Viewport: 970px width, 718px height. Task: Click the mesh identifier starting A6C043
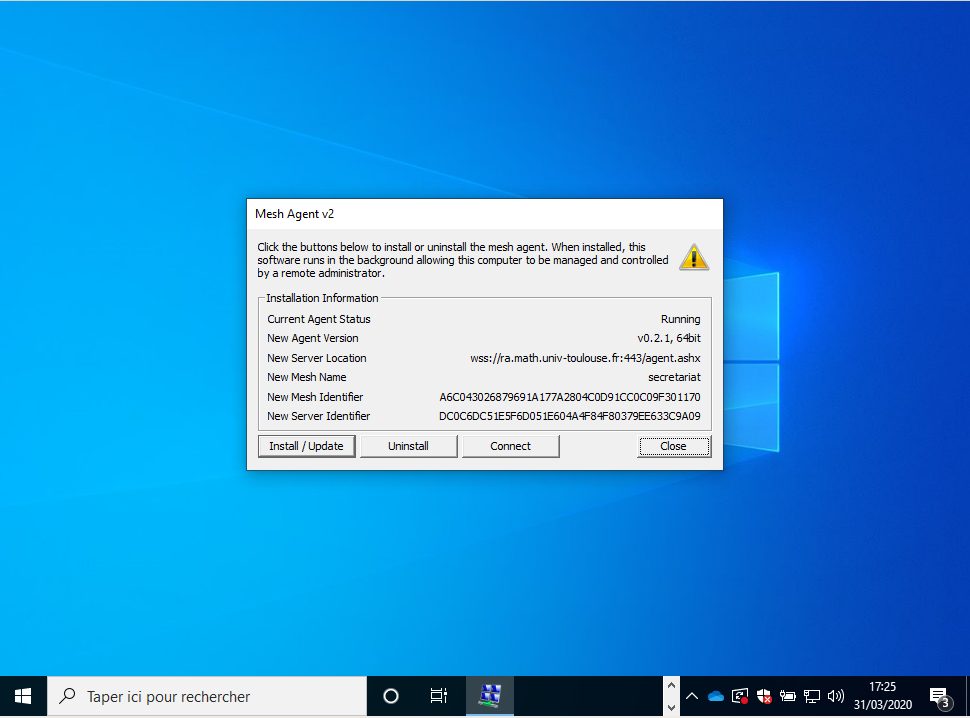(x=570, y=397)
